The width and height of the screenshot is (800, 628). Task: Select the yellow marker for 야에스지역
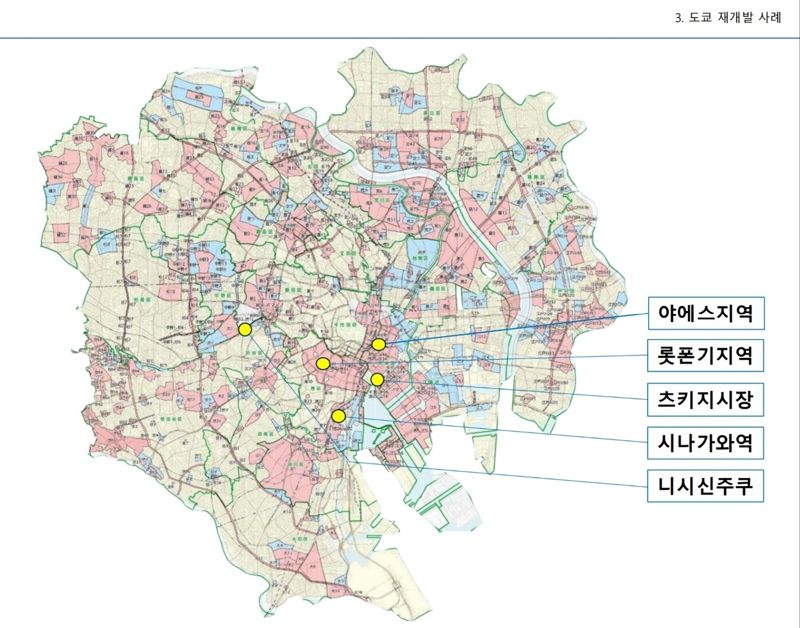379,344
